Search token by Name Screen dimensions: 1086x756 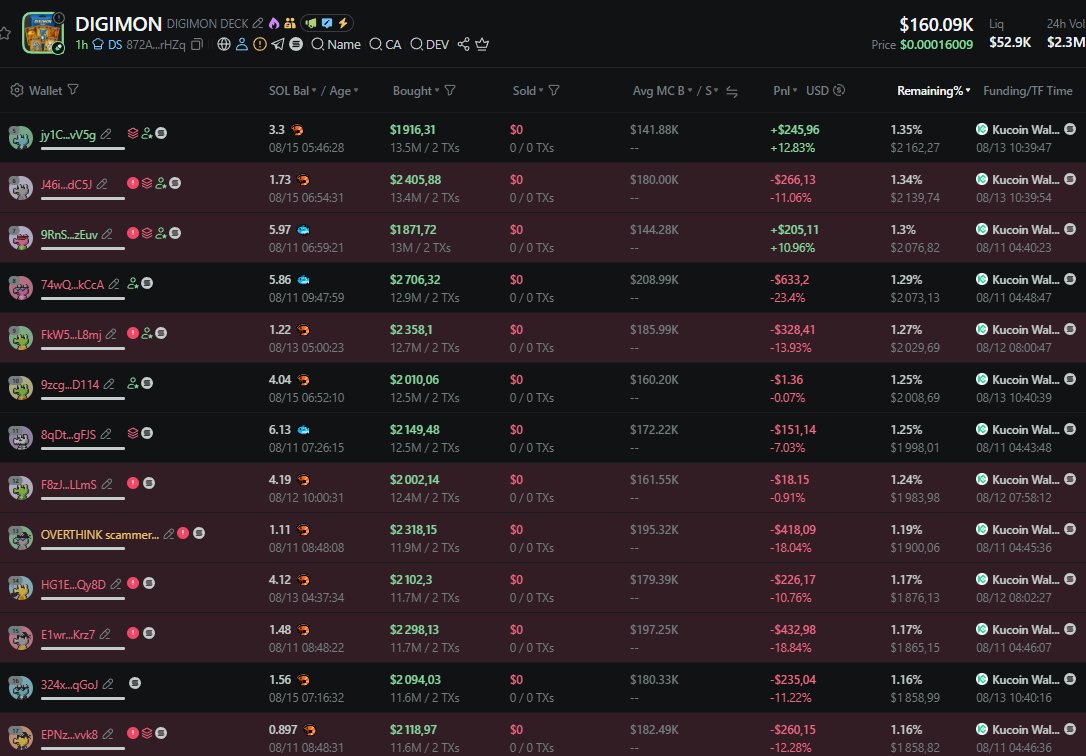337,44
